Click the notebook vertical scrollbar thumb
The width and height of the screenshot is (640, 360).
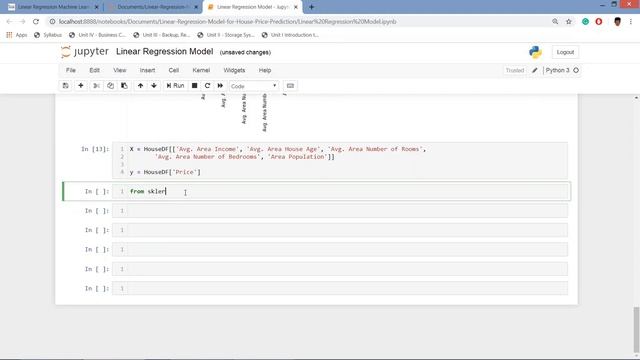click(636, 329)
